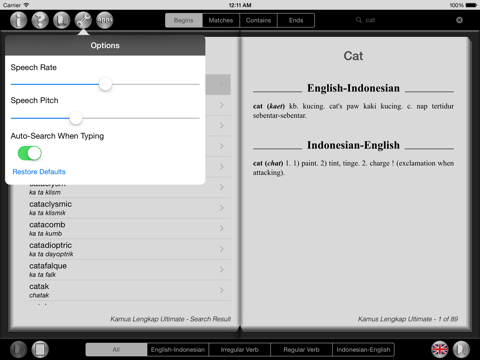
Task: Select the Matches search mode
Action: [x=221, y=20]
